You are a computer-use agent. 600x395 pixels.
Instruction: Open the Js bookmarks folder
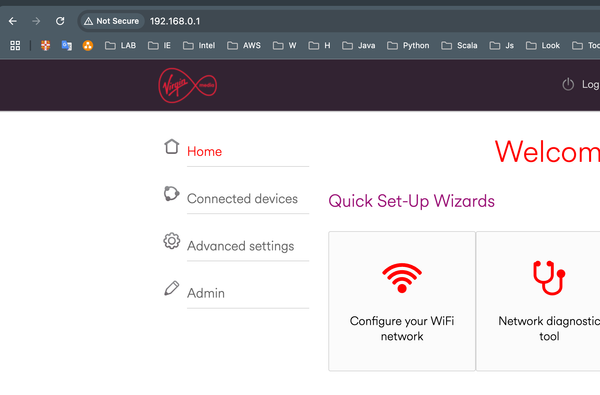coord(502,46)
